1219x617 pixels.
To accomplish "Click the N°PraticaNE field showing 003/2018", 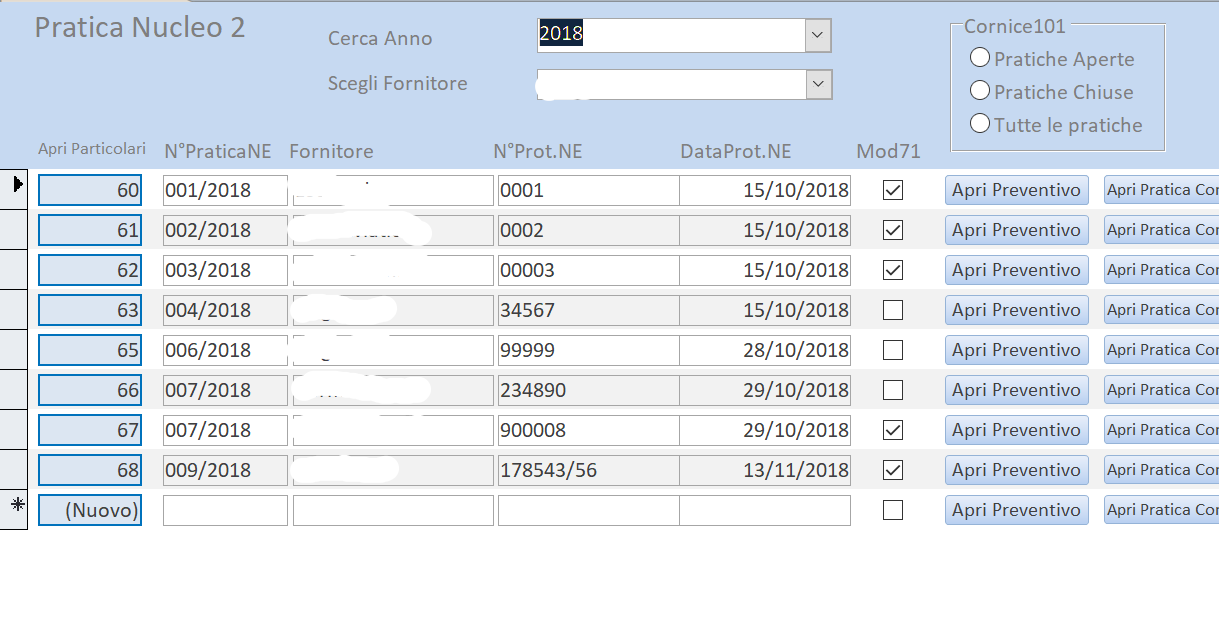I will pos(225,270).
